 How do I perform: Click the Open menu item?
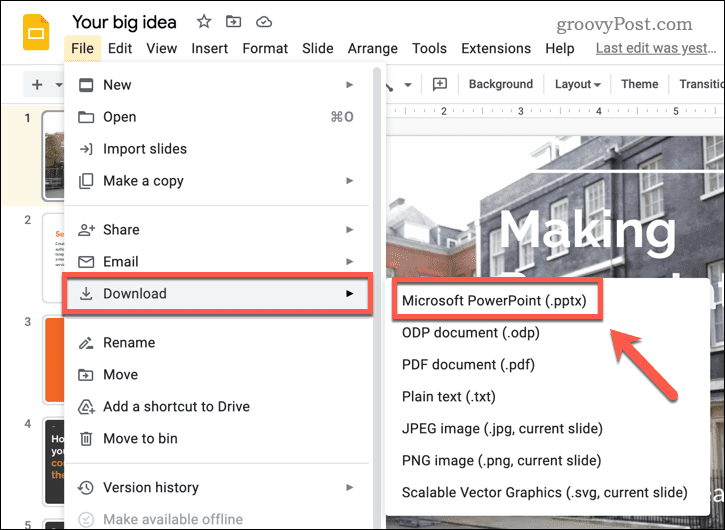click(x=216, y=117)
